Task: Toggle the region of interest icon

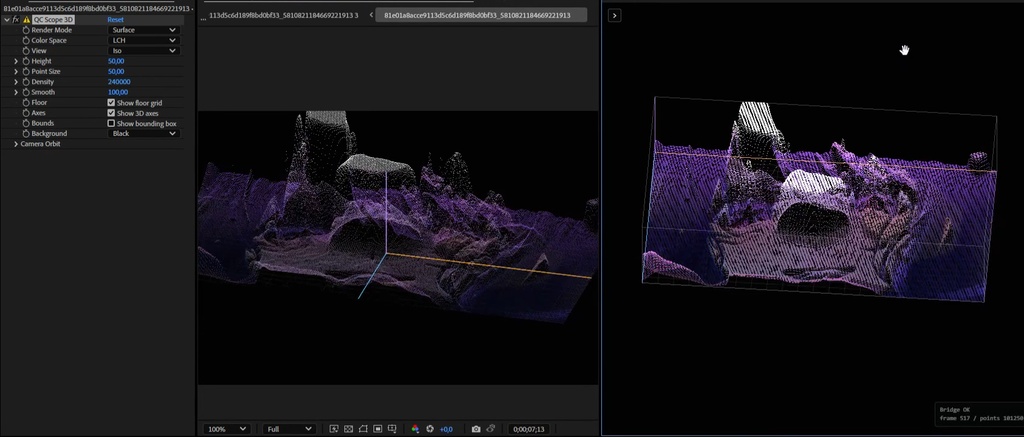Action: pyautogui.click(x=377, y=429)
